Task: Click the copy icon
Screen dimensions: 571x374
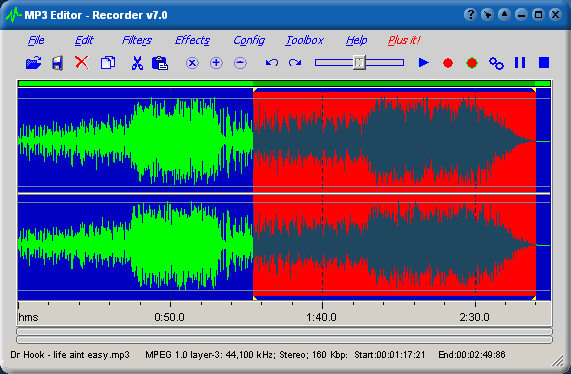Action: coord(108,63)
